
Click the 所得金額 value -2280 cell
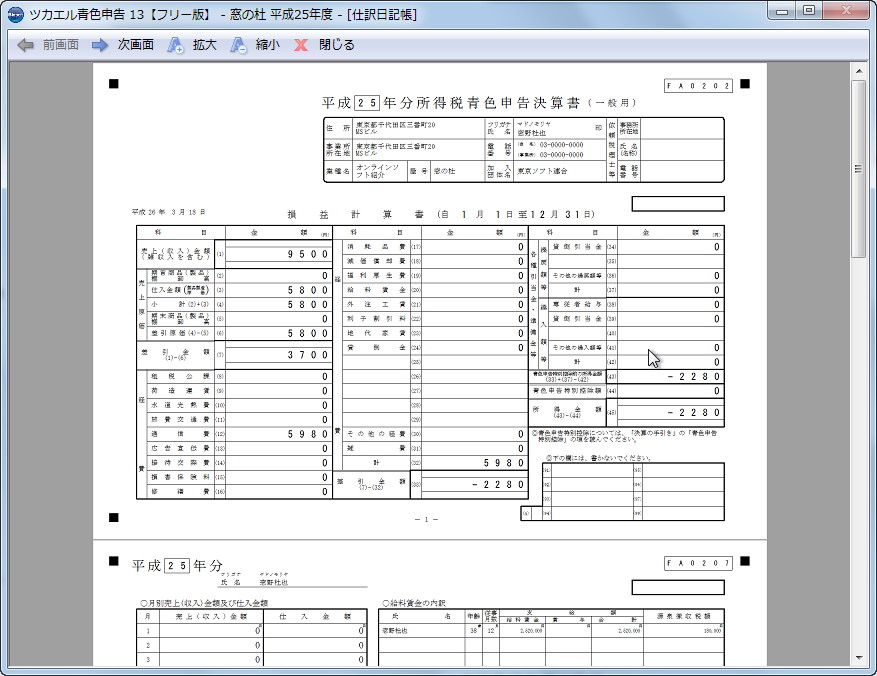(670, 413)
